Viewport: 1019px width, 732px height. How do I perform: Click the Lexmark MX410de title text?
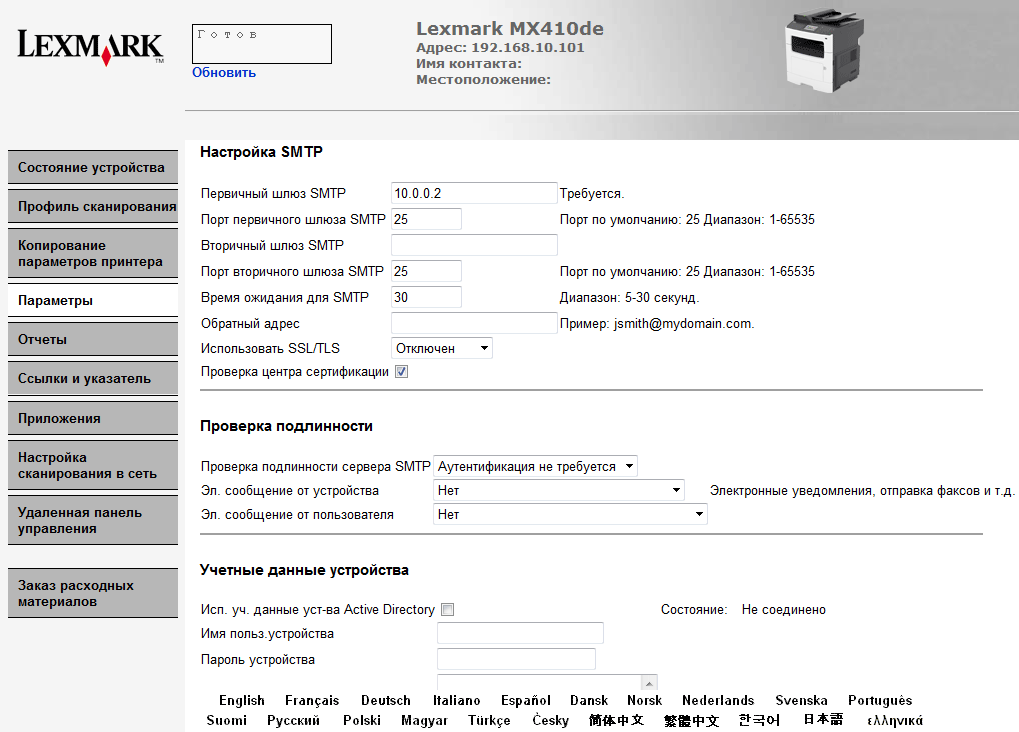(x=510, y=29)
